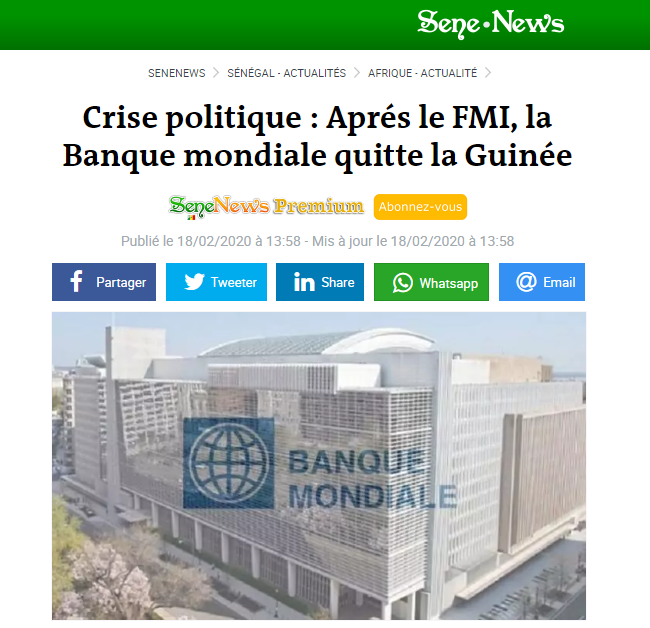Open Afrique - Actualité breadcrumb
This screenshot has width=650, height=628.
pos(422,73)
